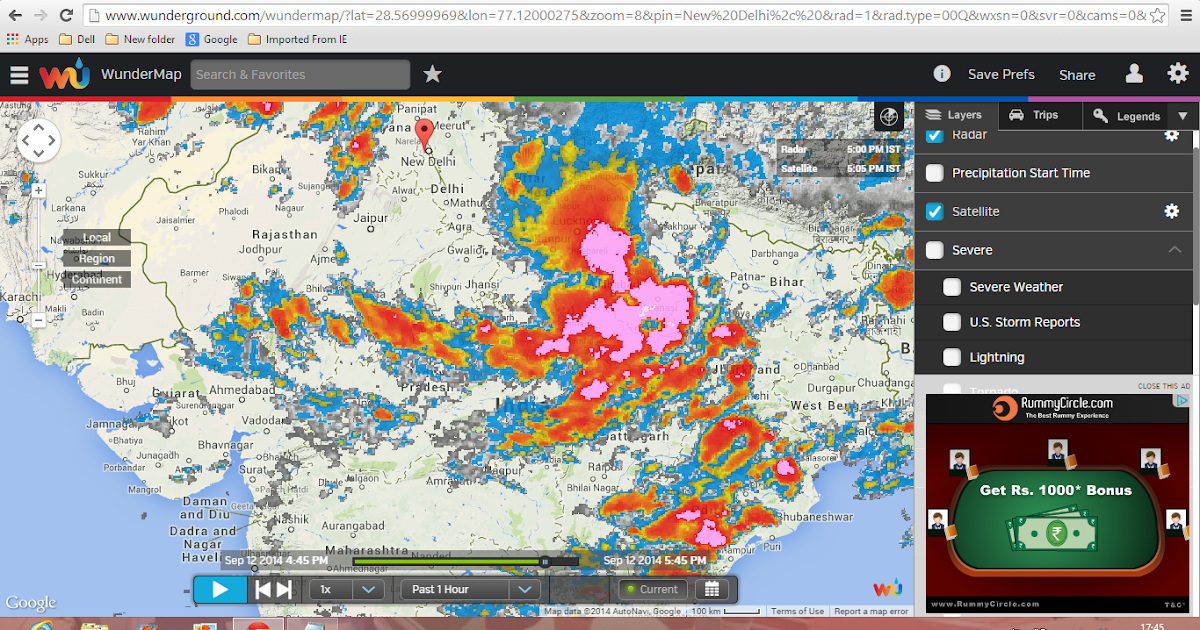Uncheck the Radar layer checkbox

coord(935,135)
